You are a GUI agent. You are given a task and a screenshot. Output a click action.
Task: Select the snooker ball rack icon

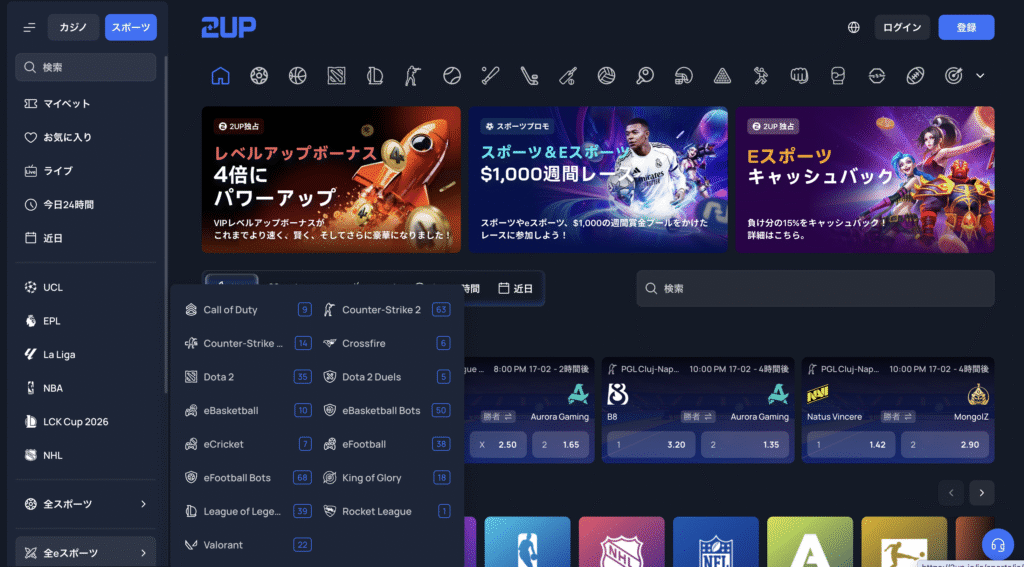click(722, 76)
